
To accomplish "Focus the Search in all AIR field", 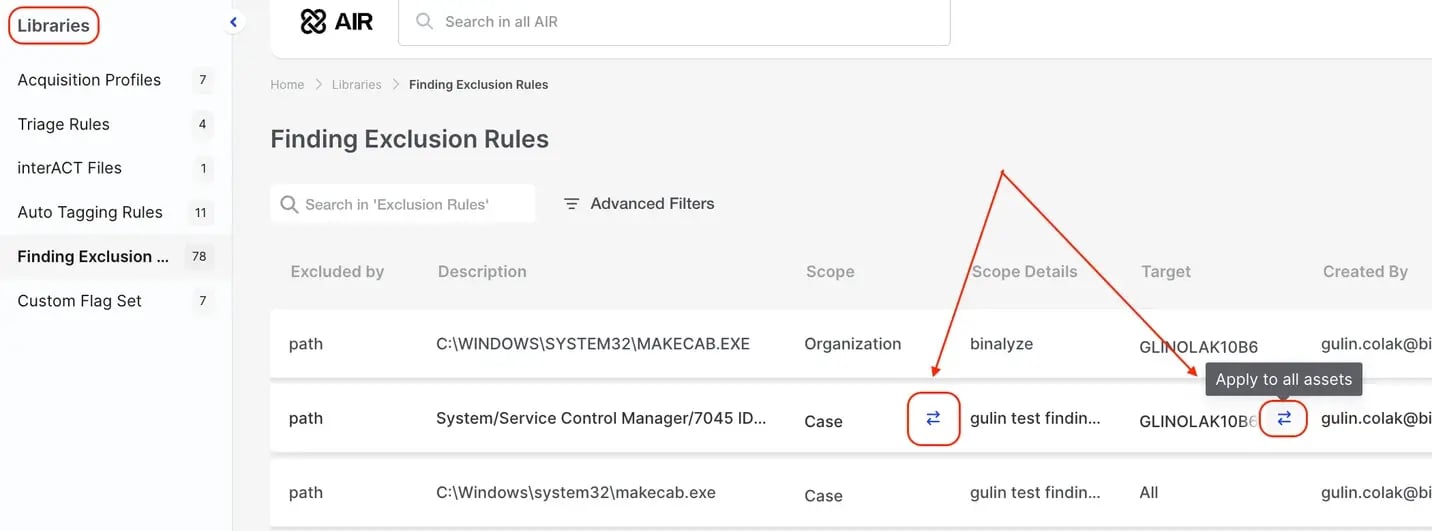I will [x=674, y=21].
